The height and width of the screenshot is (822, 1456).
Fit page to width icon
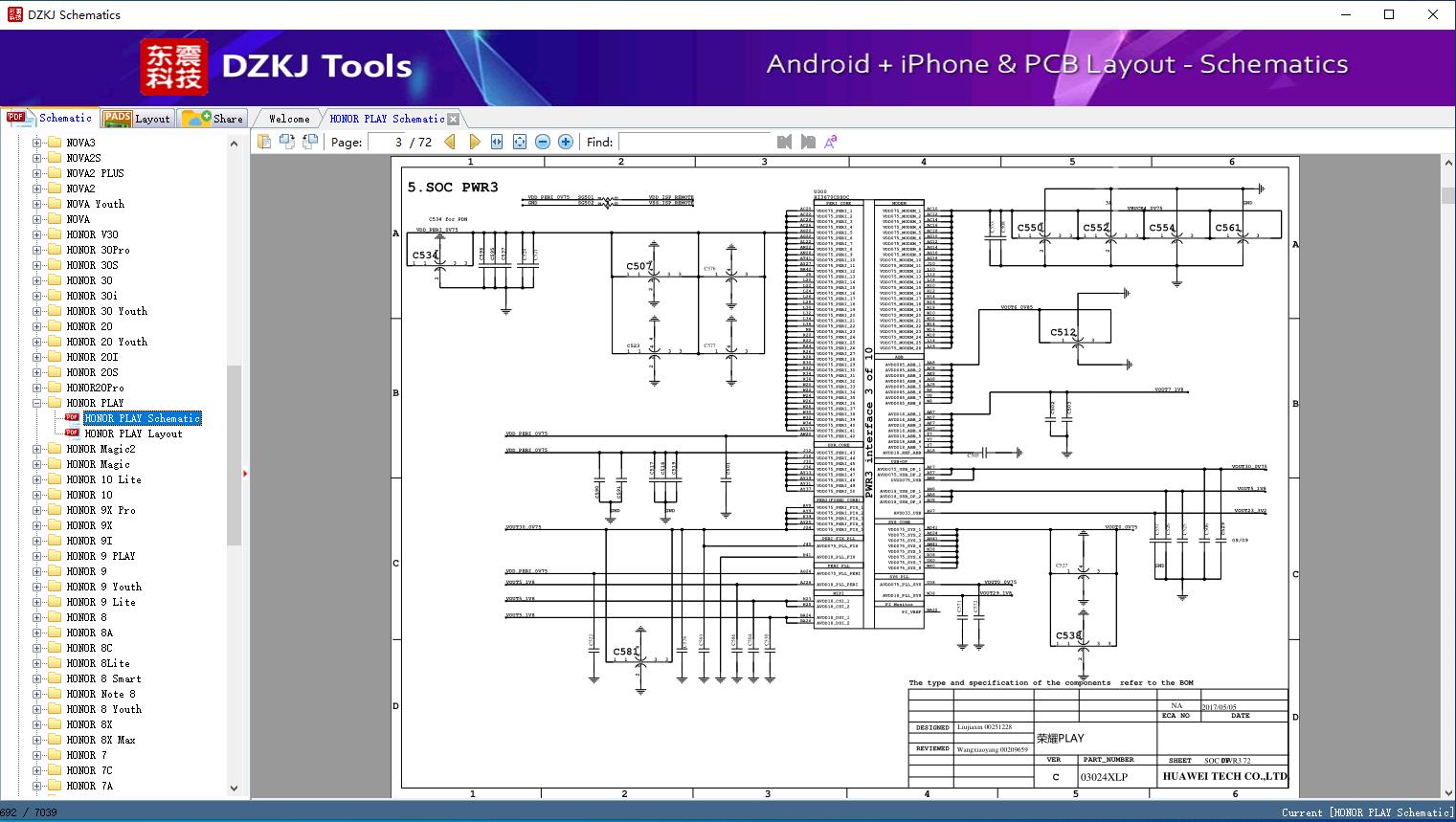click(x=497, y=142)
